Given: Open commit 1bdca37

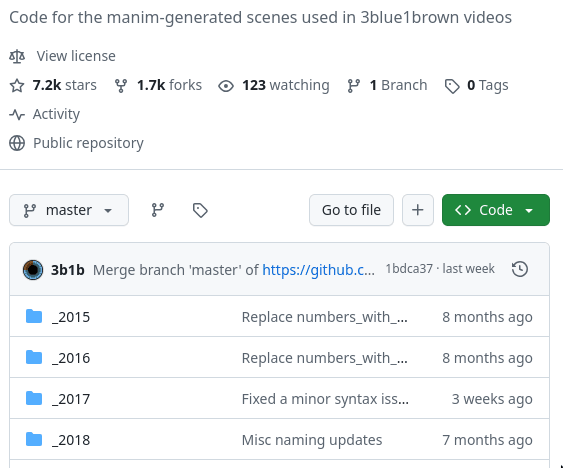Looking at the screenshot, I should coord(409,269).
